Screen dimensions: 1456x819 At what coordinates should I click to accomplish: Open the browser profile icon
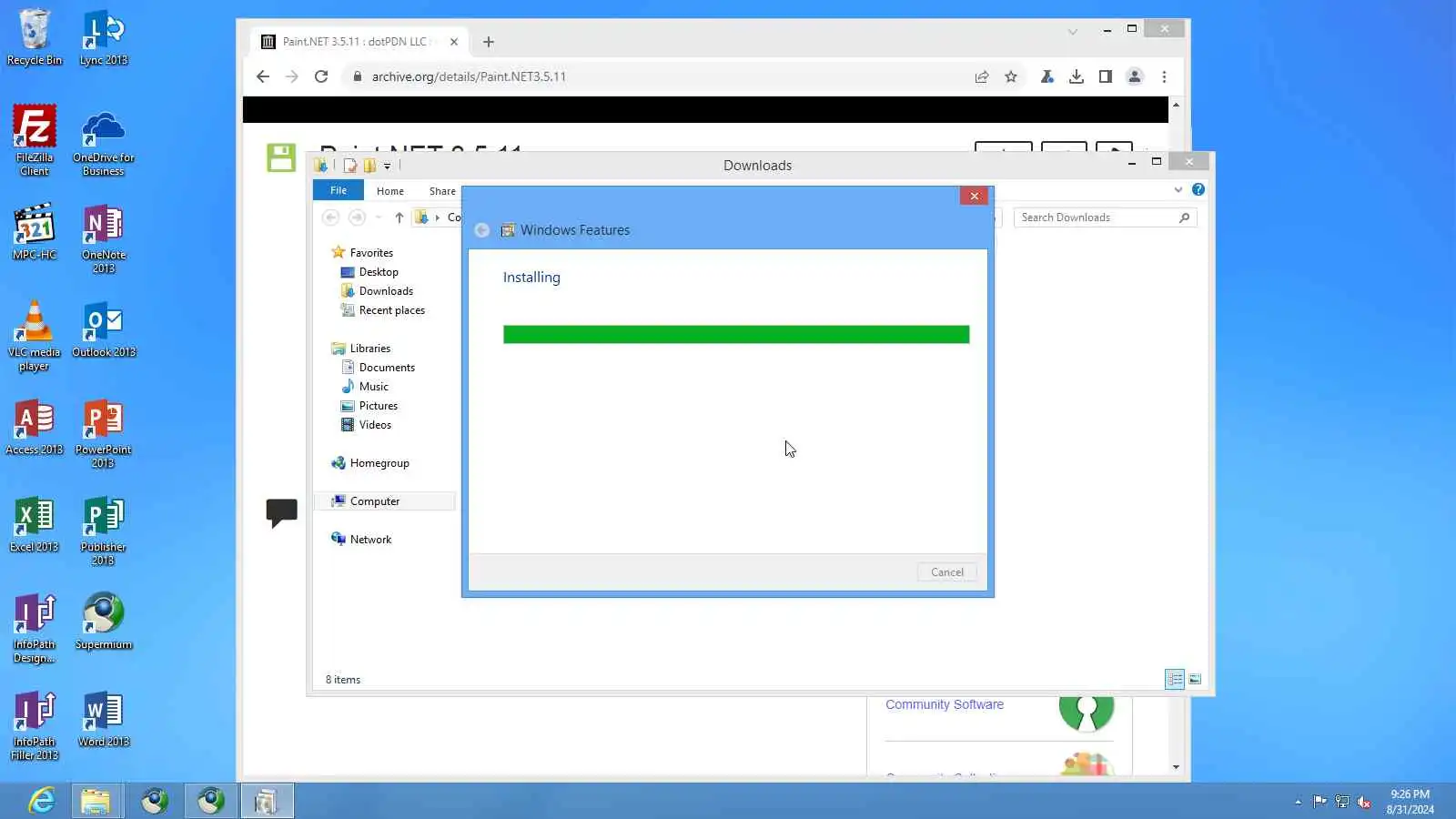click(1135, 76)
